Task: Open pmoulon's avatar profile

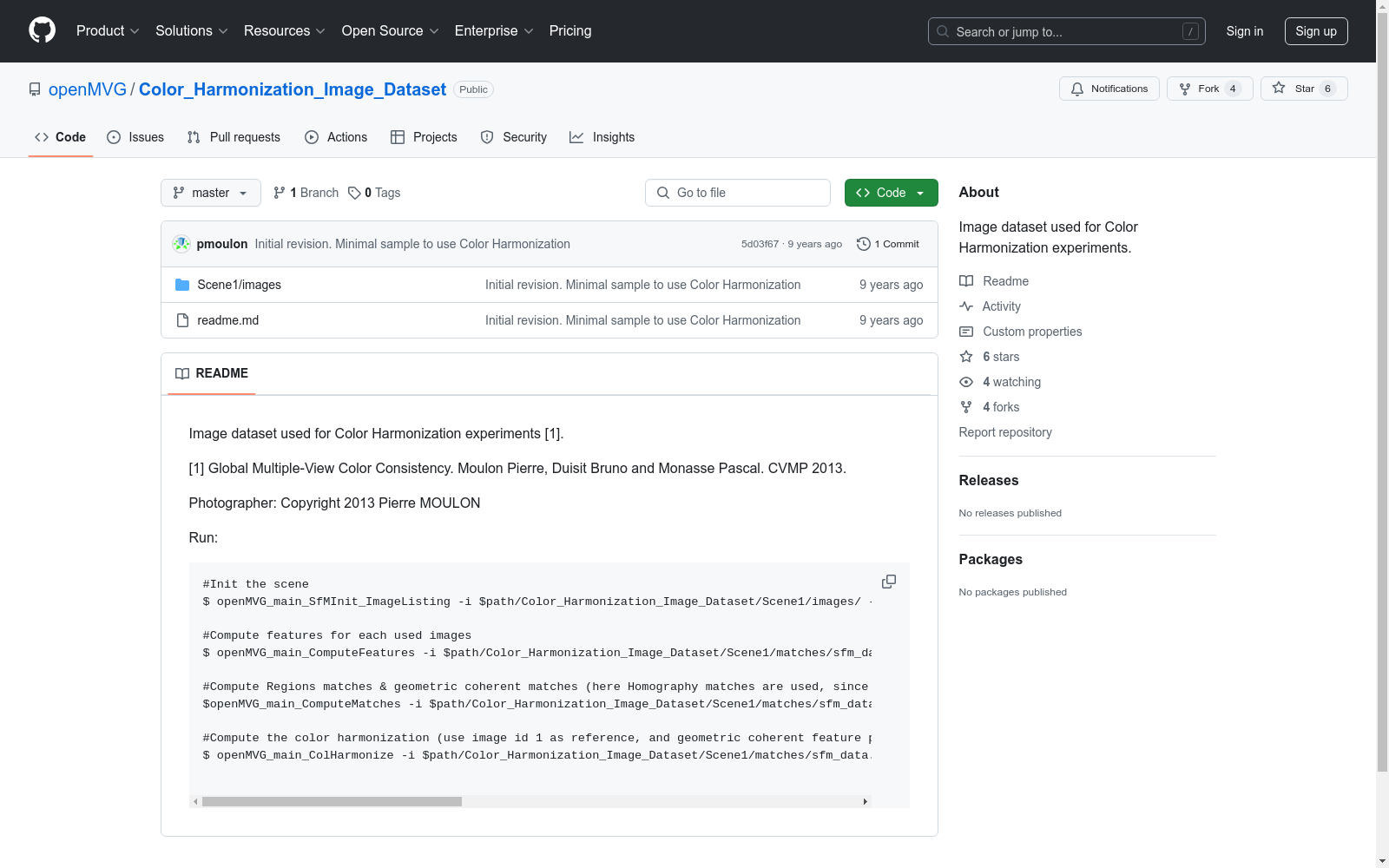Action: click(181, 244)
